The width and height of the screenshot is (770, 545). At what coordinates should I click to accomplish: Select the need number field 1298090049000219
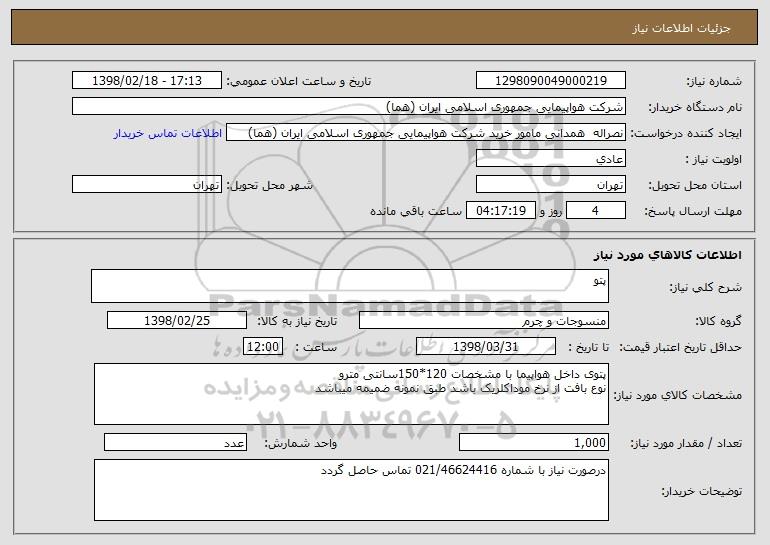point(550,81)
